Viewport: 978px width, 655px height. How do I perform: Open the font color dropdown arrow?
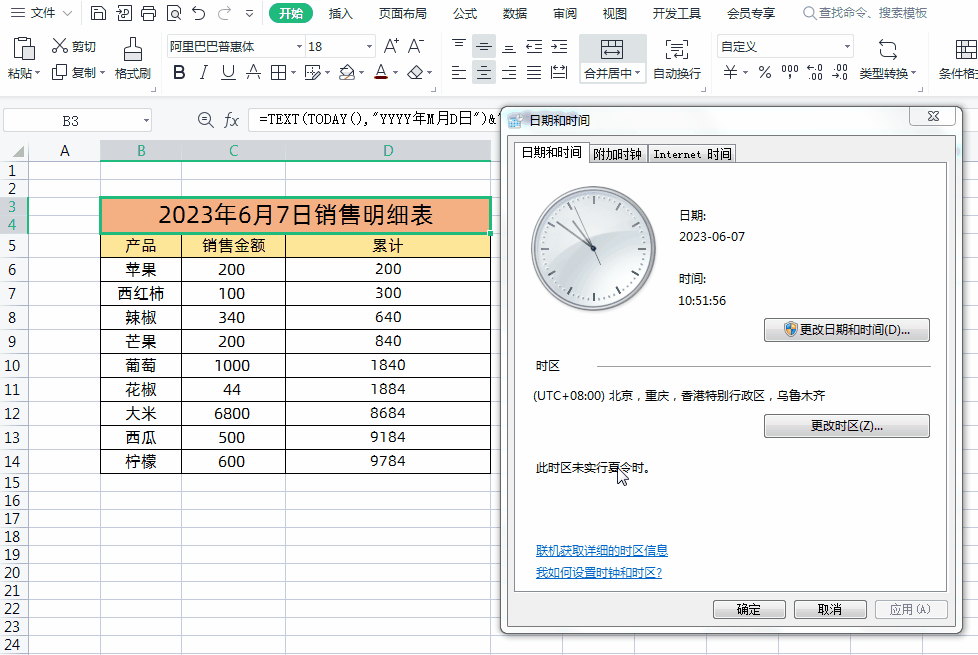click(x=395, y=74)
